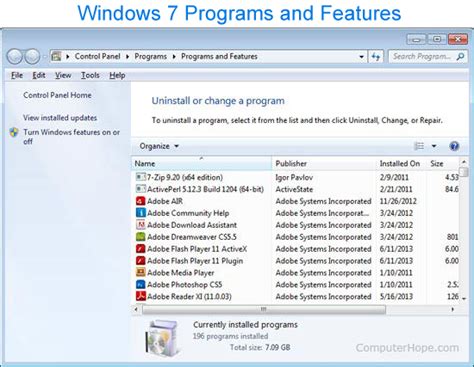The image size is (474, 367).
Task: Click the Control Panel breadcrumb
Action: [97, 56]
